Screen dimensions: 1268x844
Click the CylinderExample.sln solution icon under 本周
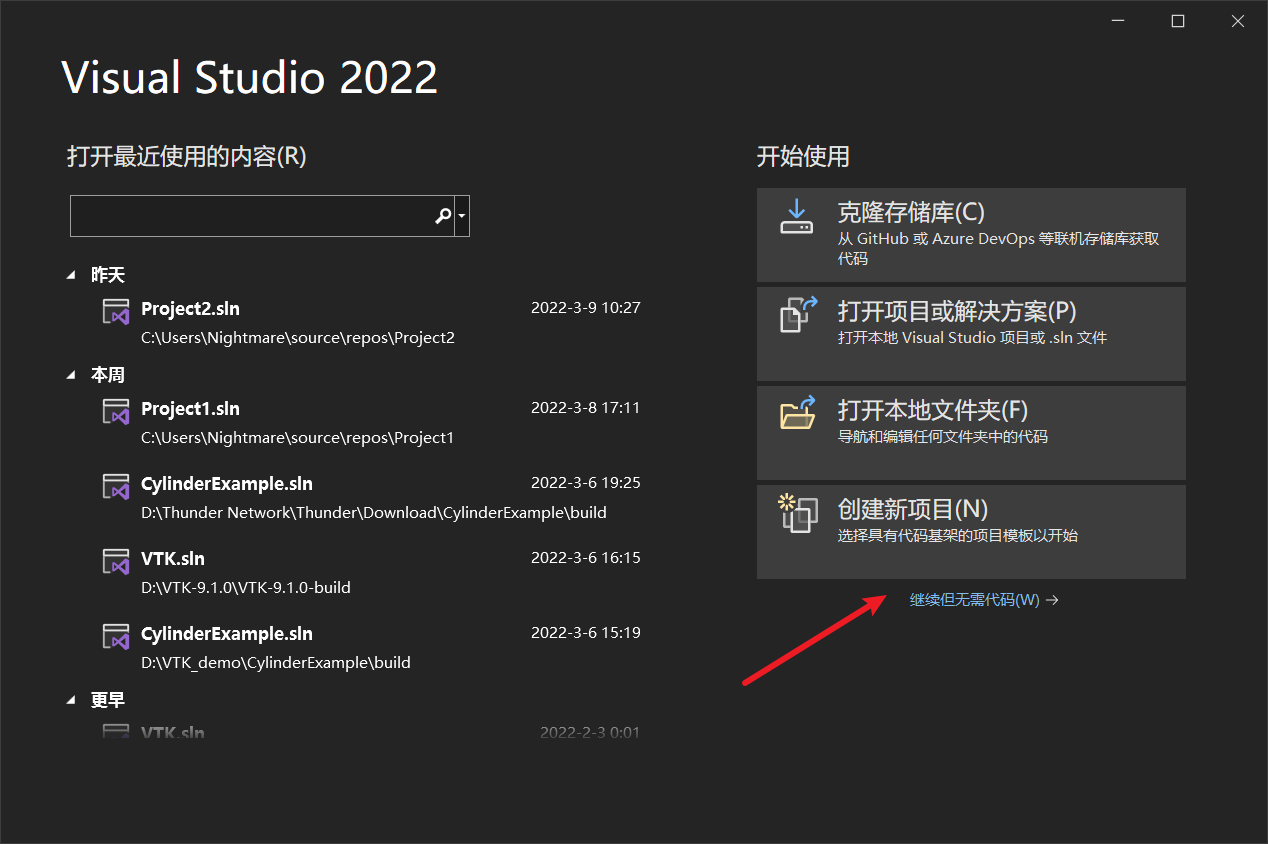[x=115, y=486]
